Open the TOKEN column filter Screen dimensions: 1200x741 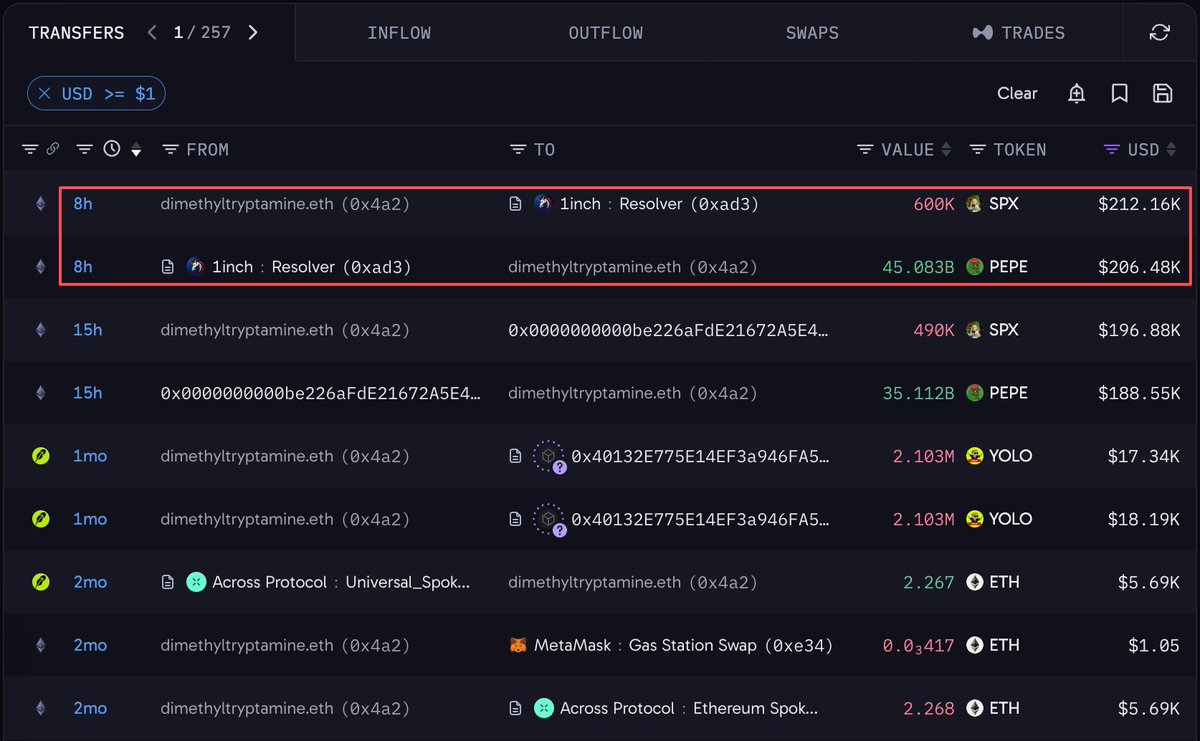click(978, 149)
